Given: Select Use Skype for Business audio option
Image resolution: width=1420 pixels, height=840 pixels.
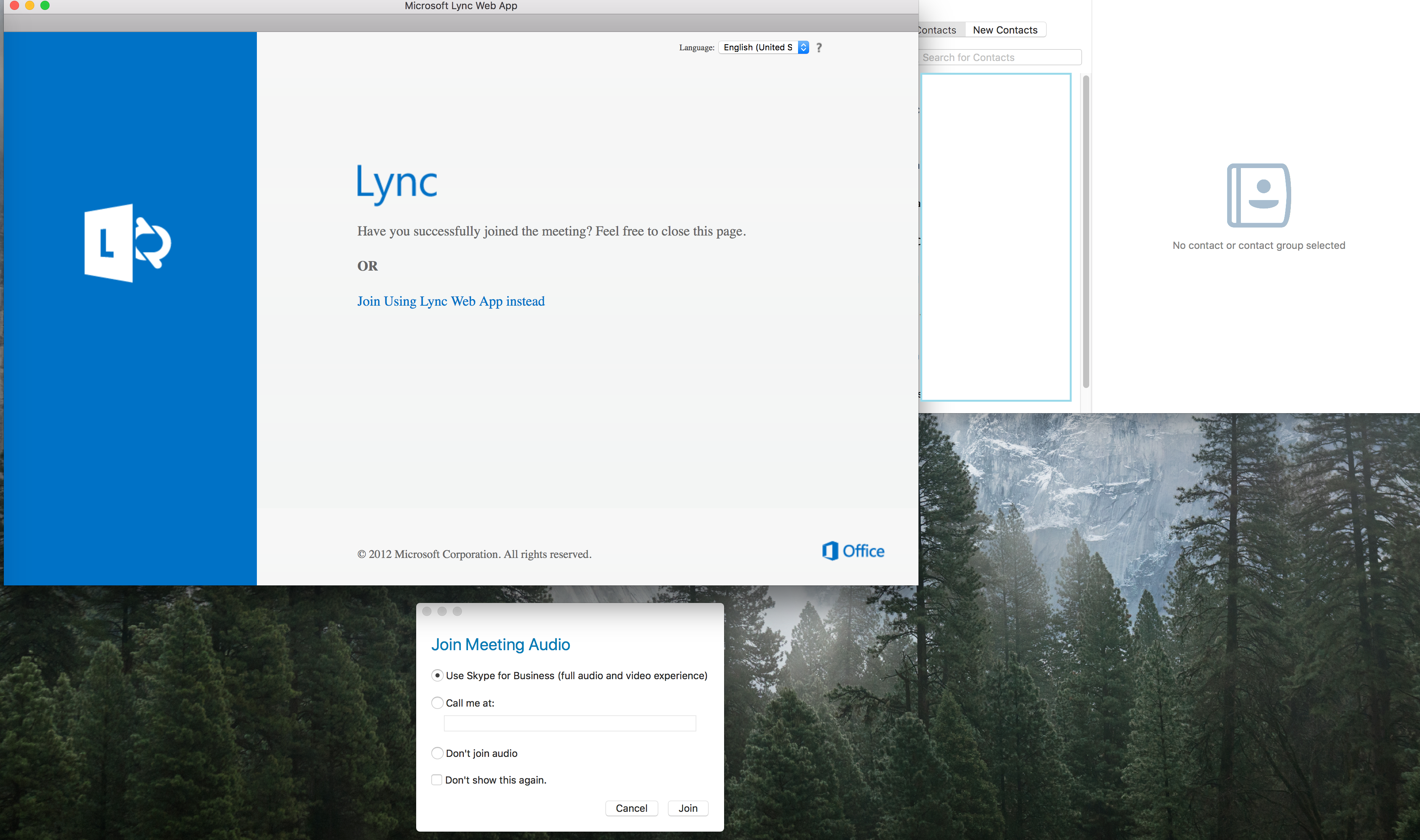Looking at the screenshot, I should coord(437,675).
